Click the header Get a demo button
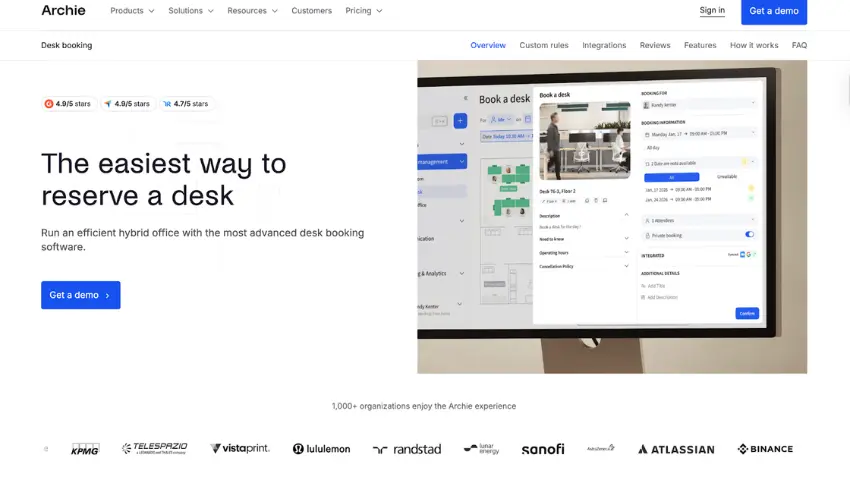 click(774, 11)
